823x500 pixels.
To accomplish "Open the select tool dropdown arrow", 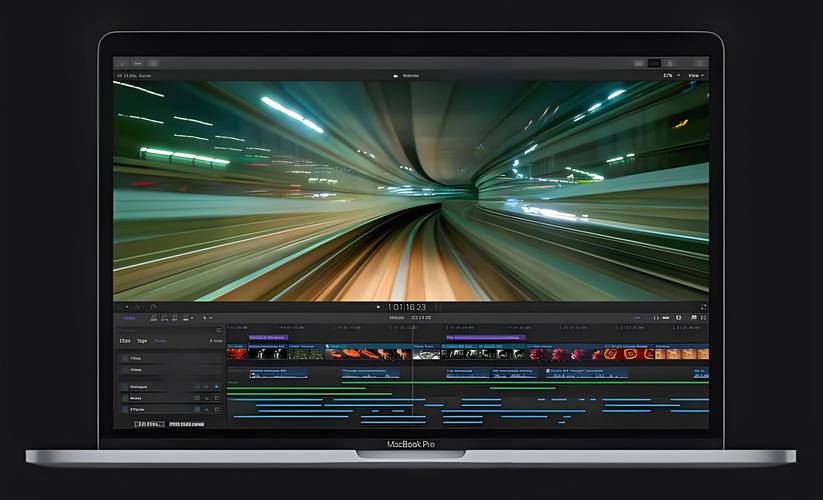I will pos(208,318).
